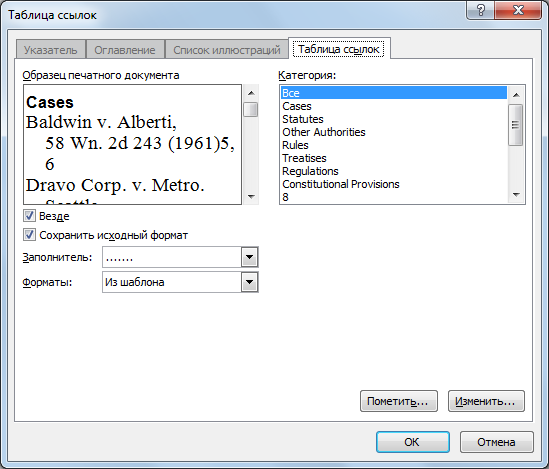Select the Treatises category
The width and height of the screenshot is (549, 469).
pos(394,158)
